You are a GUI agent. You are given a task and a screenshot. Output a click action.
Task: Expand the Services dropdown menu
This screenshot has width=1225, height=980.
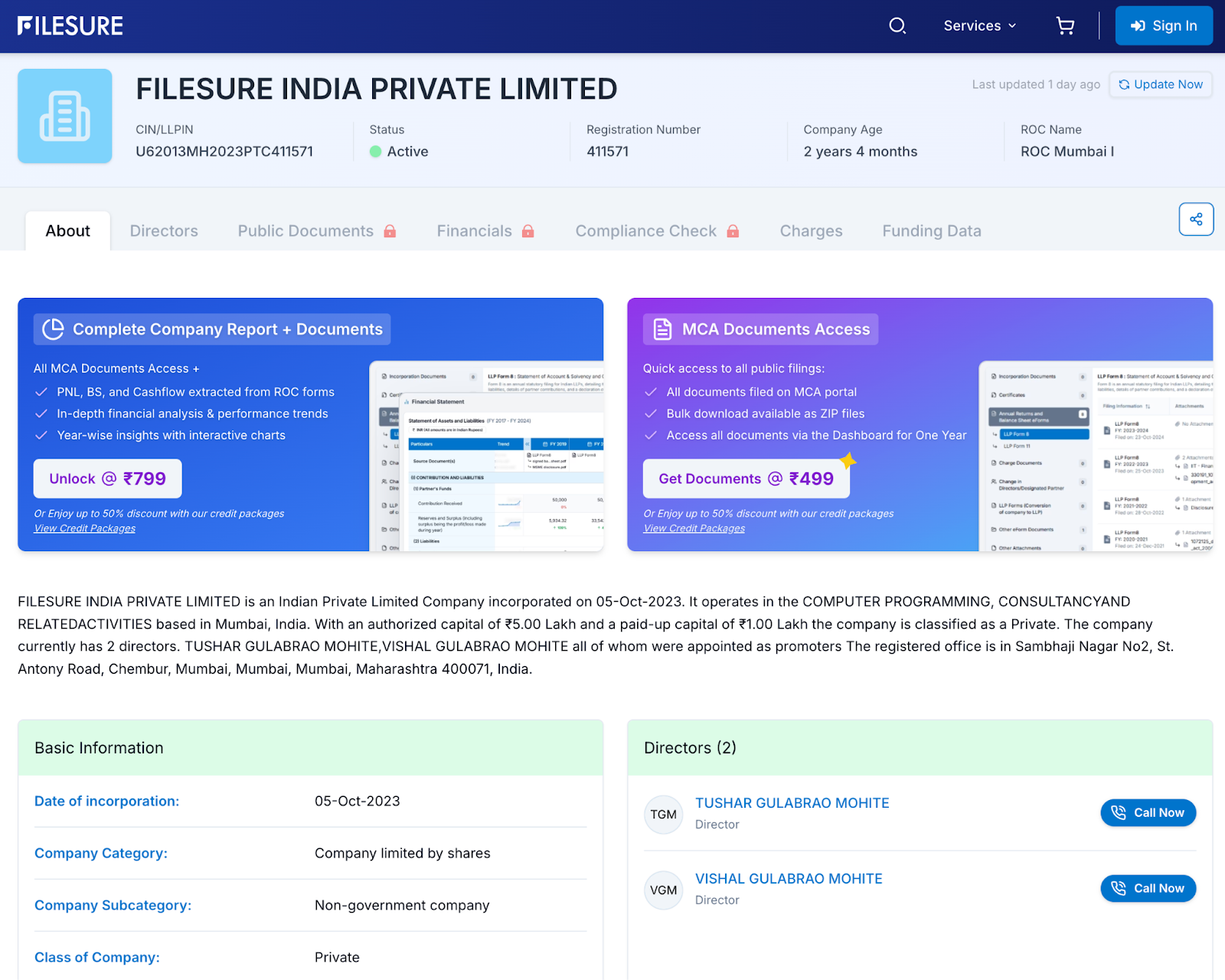pos(980,26)
